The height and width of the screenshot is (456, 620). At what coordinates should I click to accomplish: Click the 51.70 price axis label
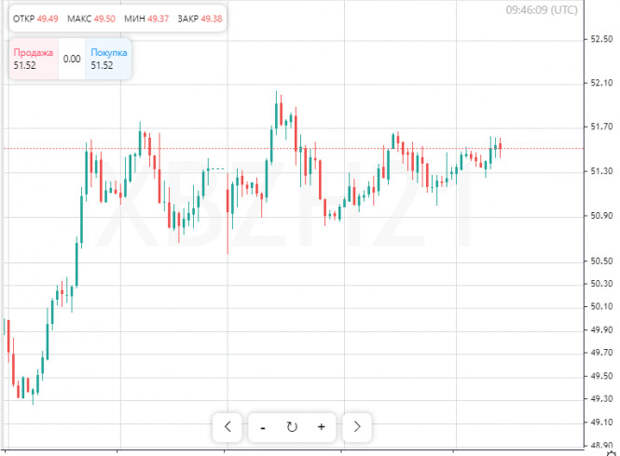pyautogui.click(x=601, y=127)
